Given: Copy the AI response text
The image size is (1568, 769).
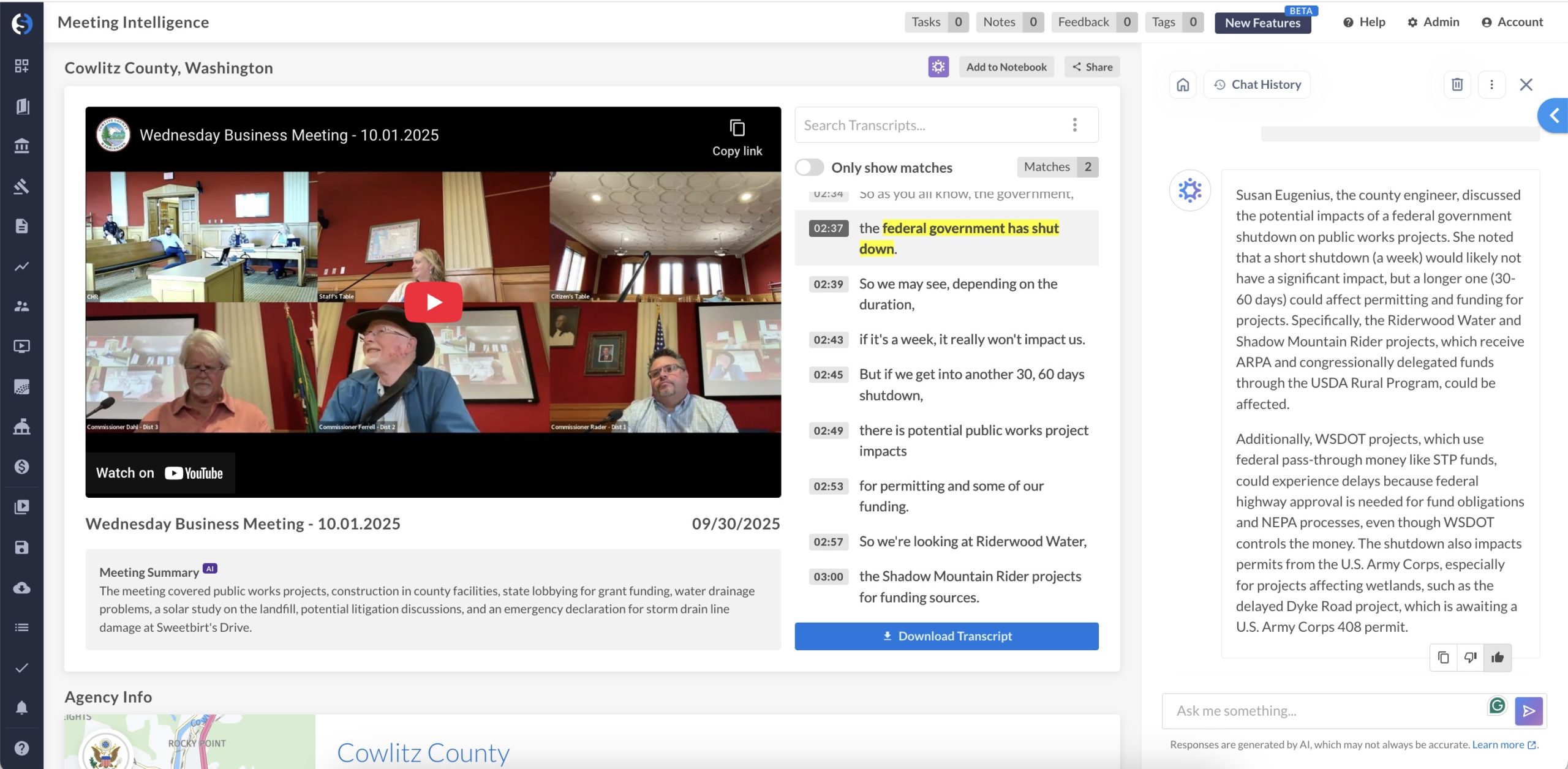Looking at the screenshot, I should tap(1443, 658).
